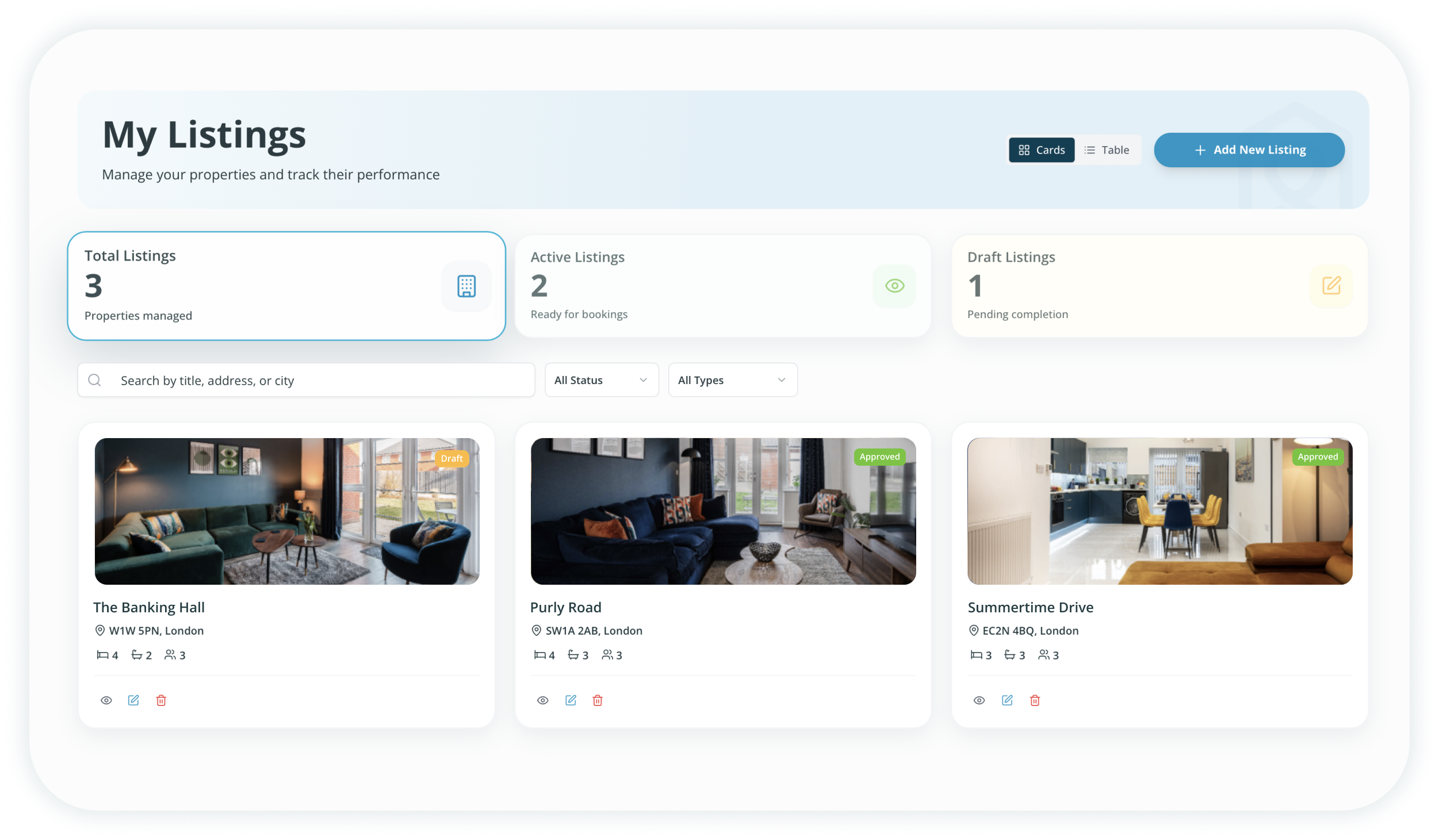This screenshot has height=840, width=1439.
Task: Filter by Active Listings stat card
Action: click(x=722, y=286)
